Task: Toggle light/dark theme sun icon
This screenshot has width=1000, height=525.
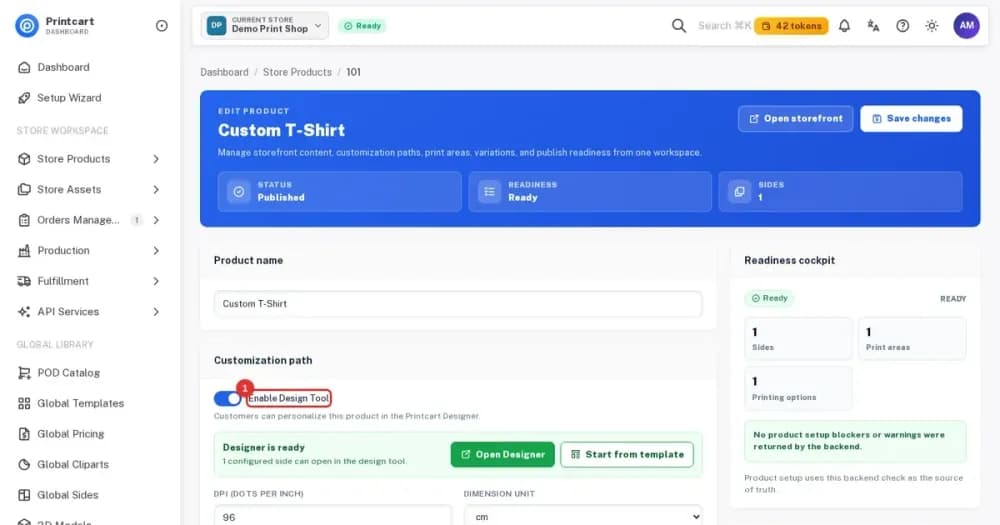Action: [932, 26]
